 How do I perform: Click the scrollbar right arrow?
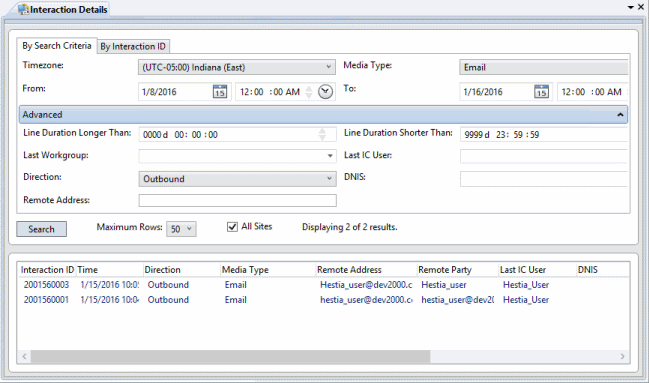pos(623,357)
